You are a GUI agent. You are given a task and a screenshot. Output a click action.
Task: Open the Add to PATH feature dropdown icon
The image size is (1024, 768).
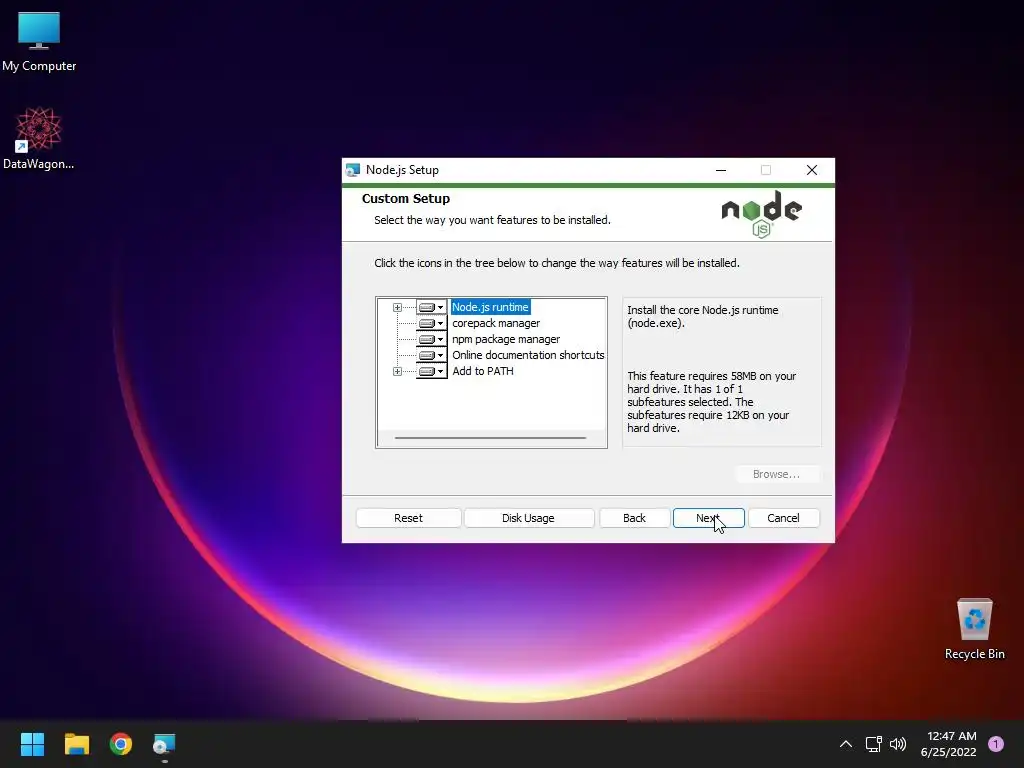click(x=431, y=371)
